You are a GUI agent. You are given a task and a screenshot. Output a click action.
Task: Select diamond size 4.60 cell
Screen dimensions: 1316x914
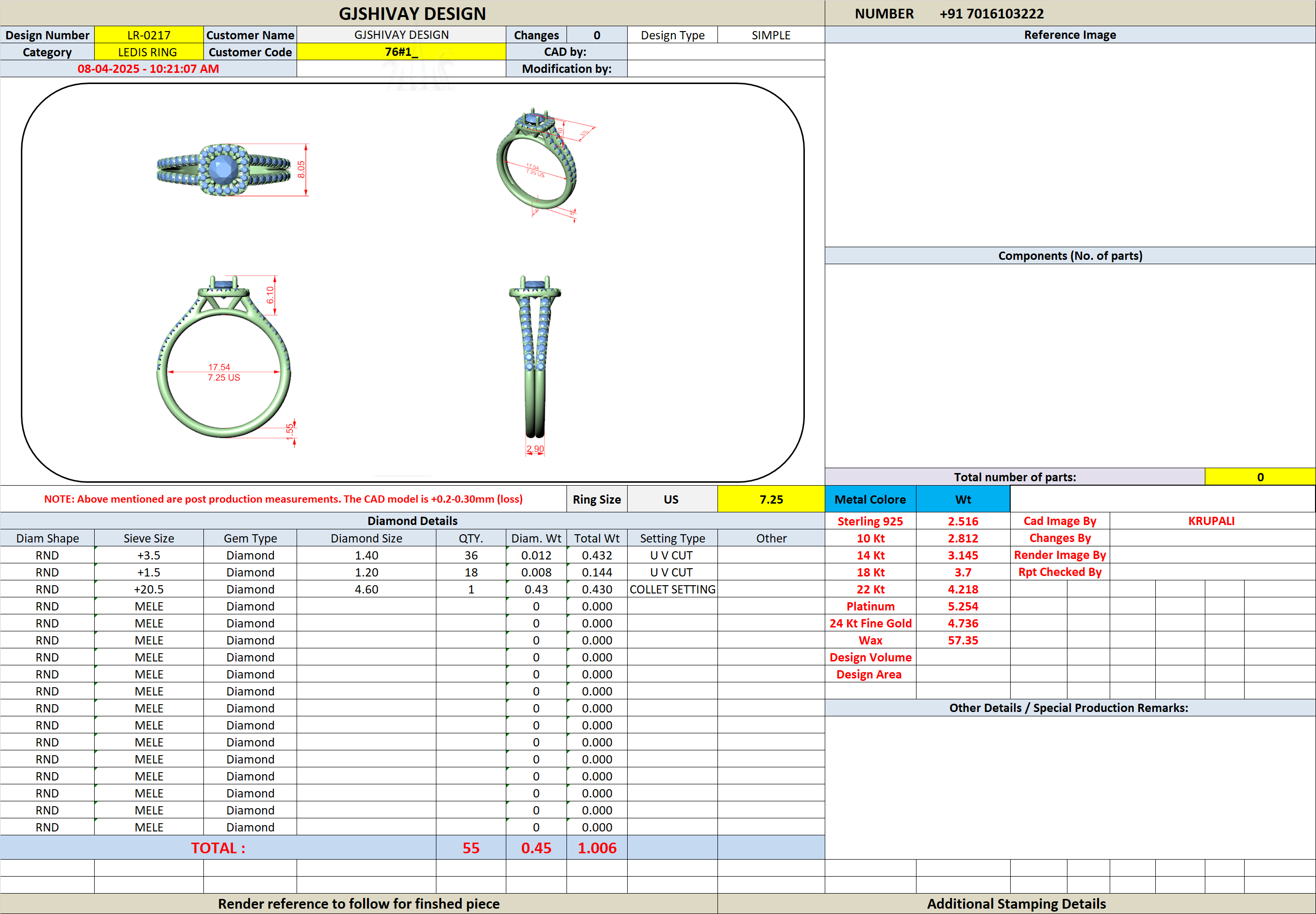pyautogui.click(x=366, y=589)
